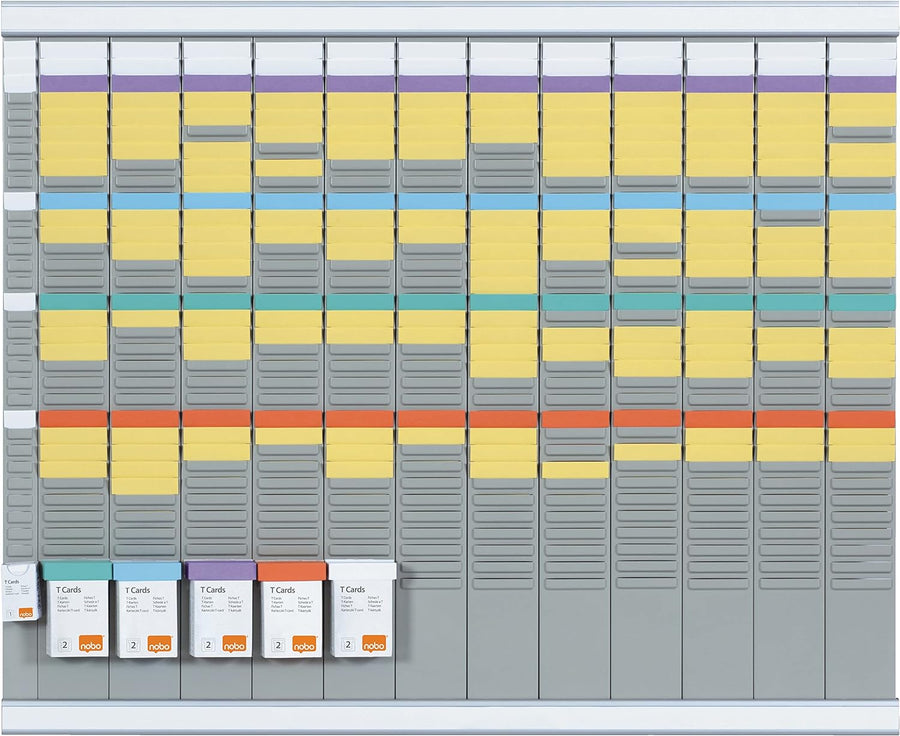Pick the purple card in the first column
Screen dimensions: 900x736
pyautogui.click(x=73, y=84)
